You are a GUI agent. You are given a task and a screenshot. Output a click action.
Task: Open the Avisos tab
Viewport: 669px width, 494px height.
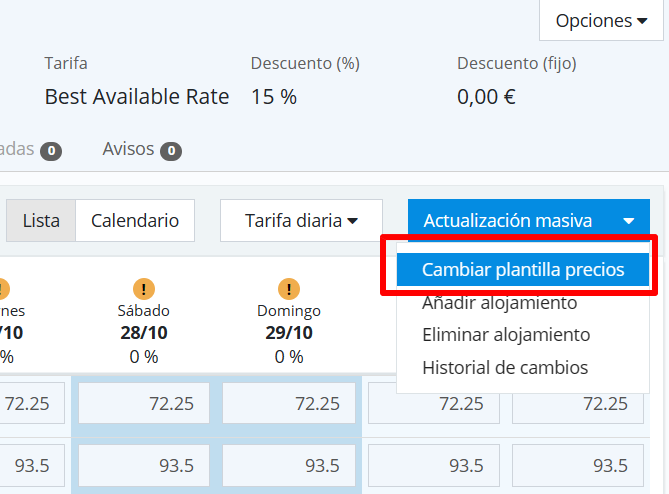pyautogui.click(x=129, y=150)
